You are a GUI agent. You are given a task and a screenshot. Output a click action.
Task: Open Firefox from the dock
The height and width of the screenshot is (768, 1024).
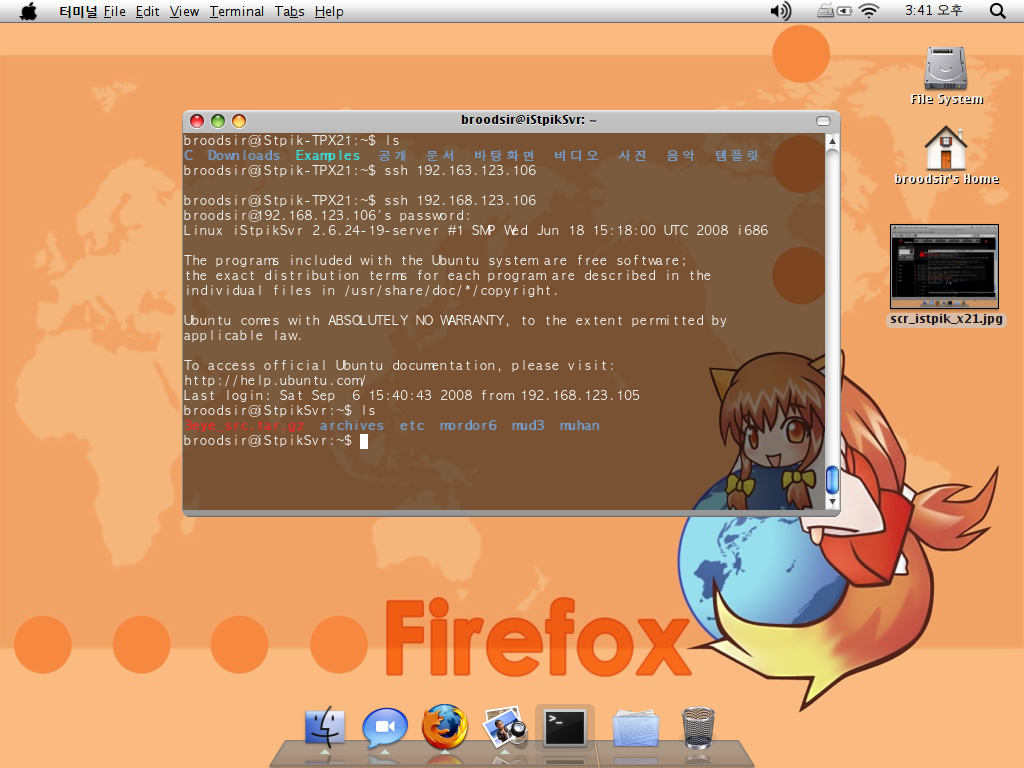(x=445, y=727)
